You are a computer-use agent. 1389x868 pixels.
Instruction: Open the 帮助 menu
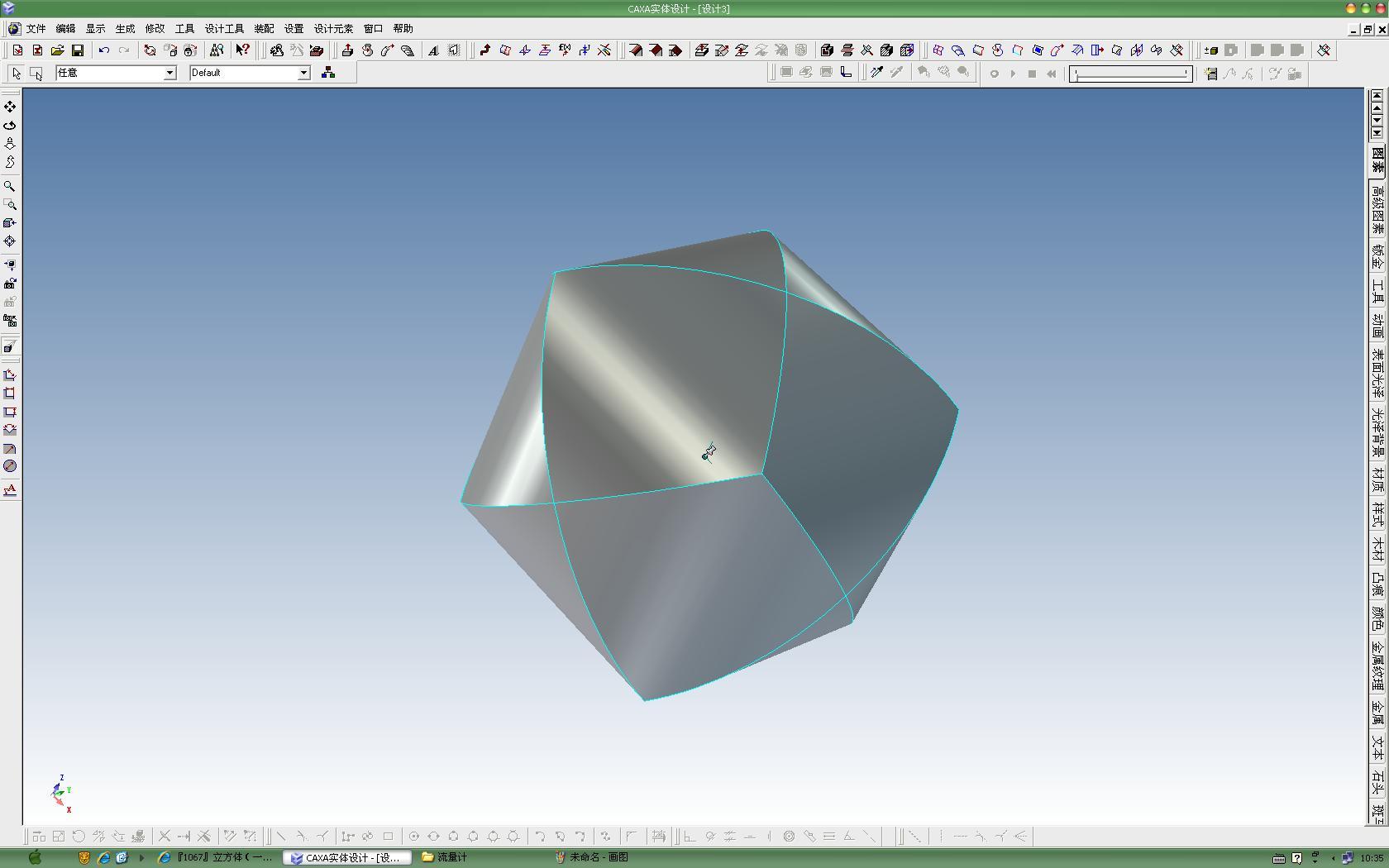[403, 29]
